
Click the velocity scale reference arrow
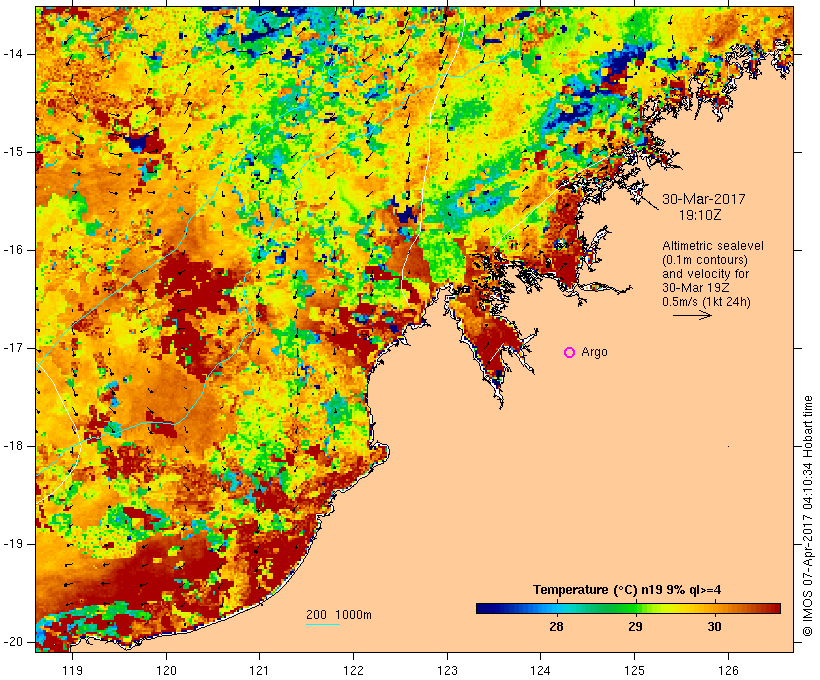[x=692, y=315]
